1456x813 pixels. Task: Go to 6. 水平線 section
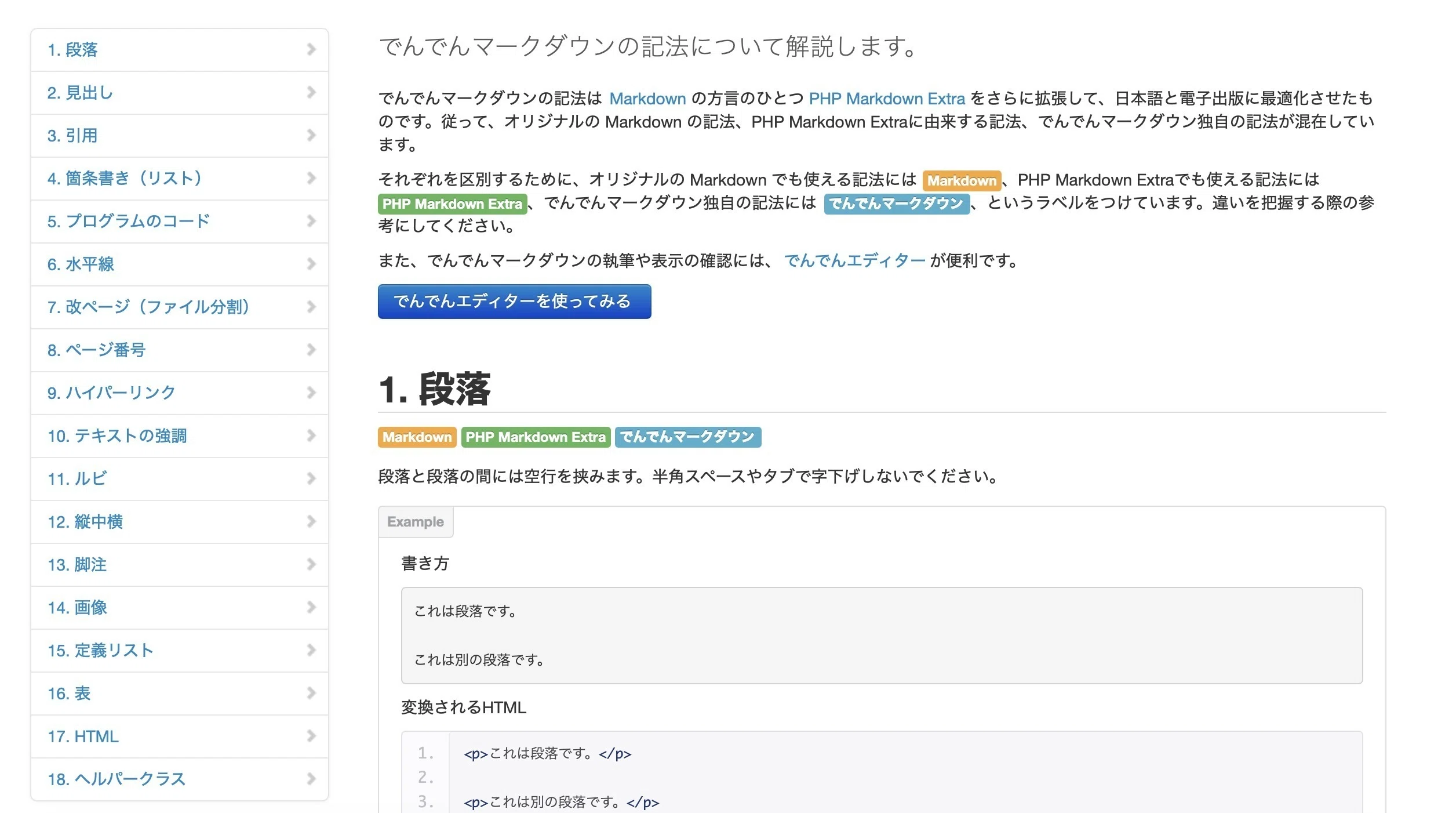[180, 264]
